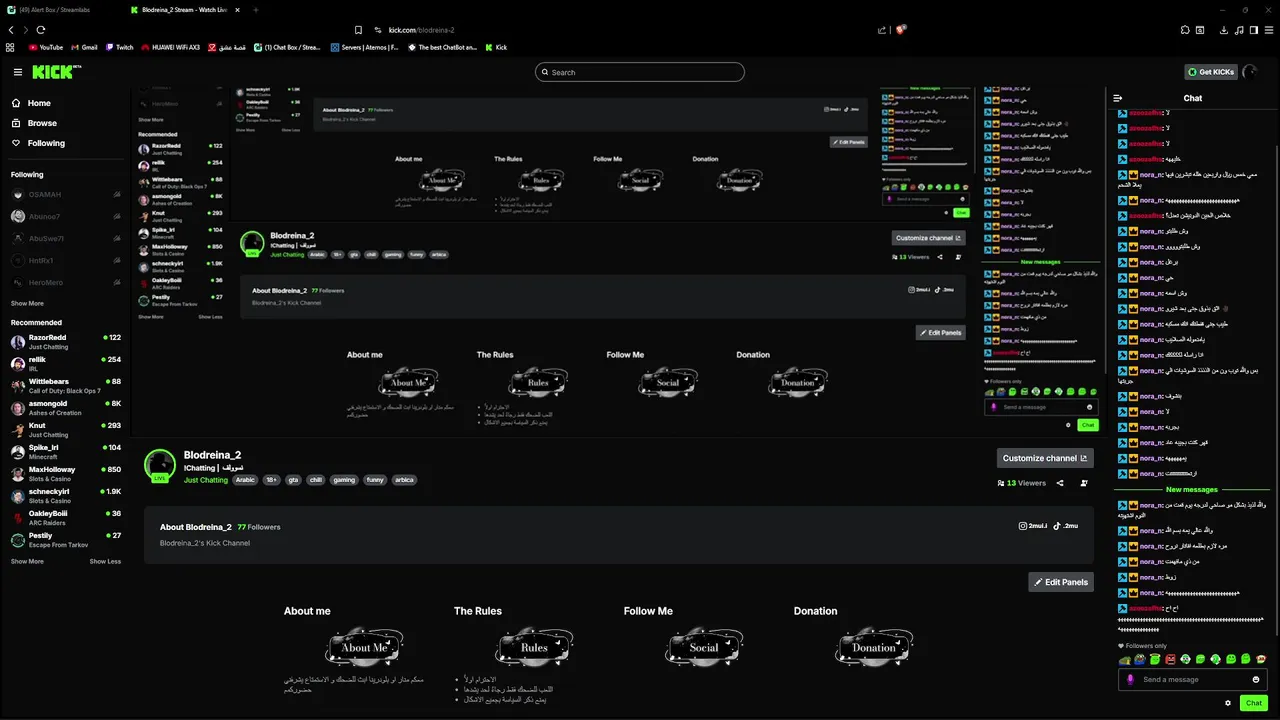Insert the angry red face emote
This screenshot has width=1280, height=720.
tap(1170, 659)
